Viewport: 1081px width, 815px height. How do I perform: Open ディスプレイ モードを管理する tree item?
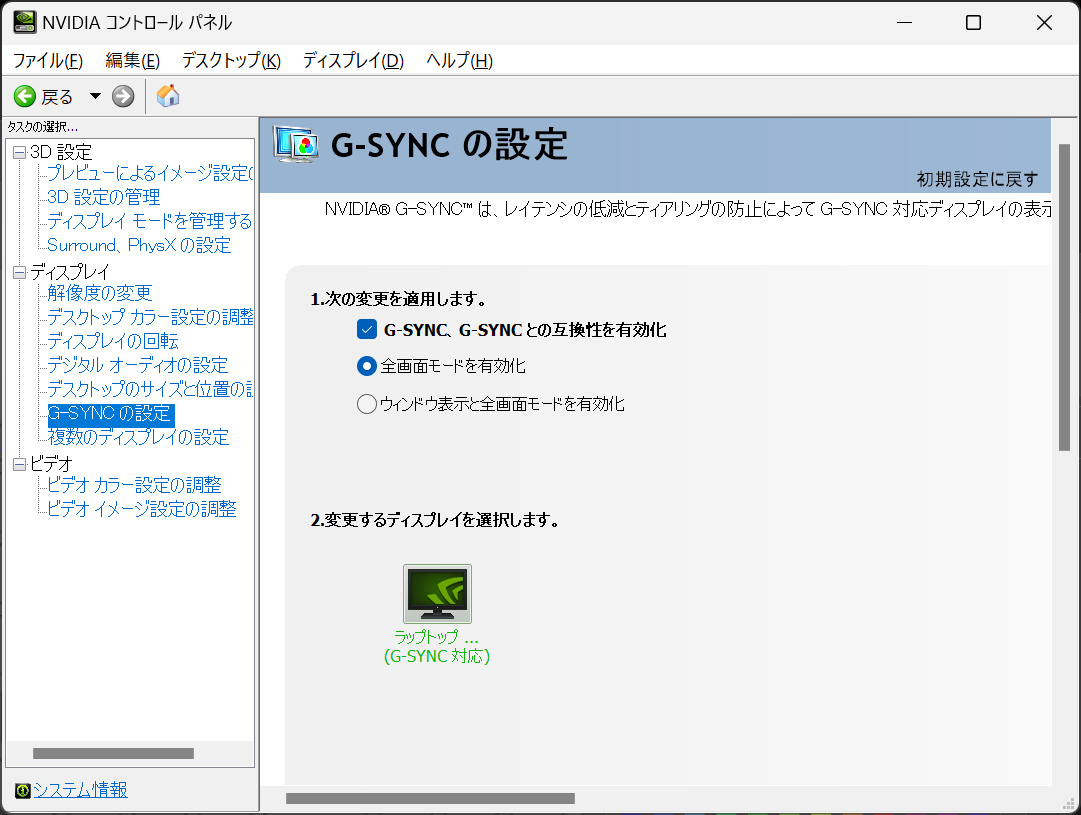tap(149, 221)
